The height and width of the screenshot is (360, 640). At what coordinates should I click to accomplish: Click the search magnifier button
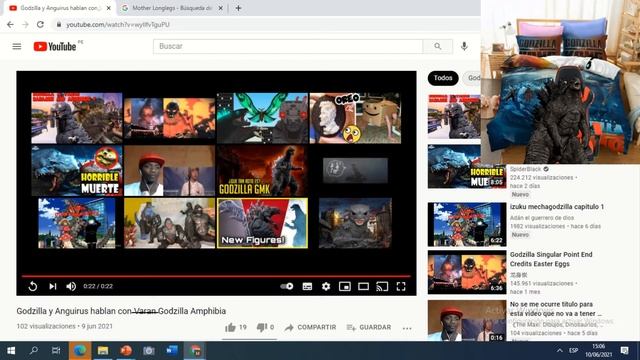click(438, 47)
